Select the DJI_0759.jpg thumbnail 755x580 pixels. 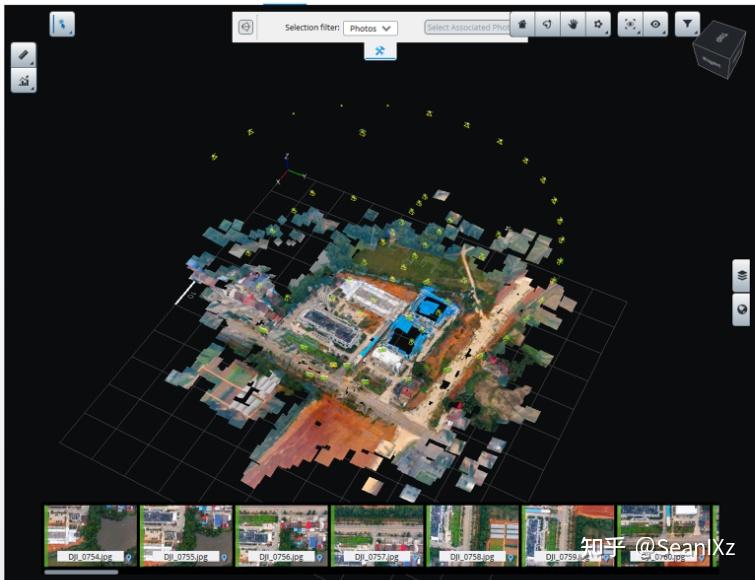568,535
